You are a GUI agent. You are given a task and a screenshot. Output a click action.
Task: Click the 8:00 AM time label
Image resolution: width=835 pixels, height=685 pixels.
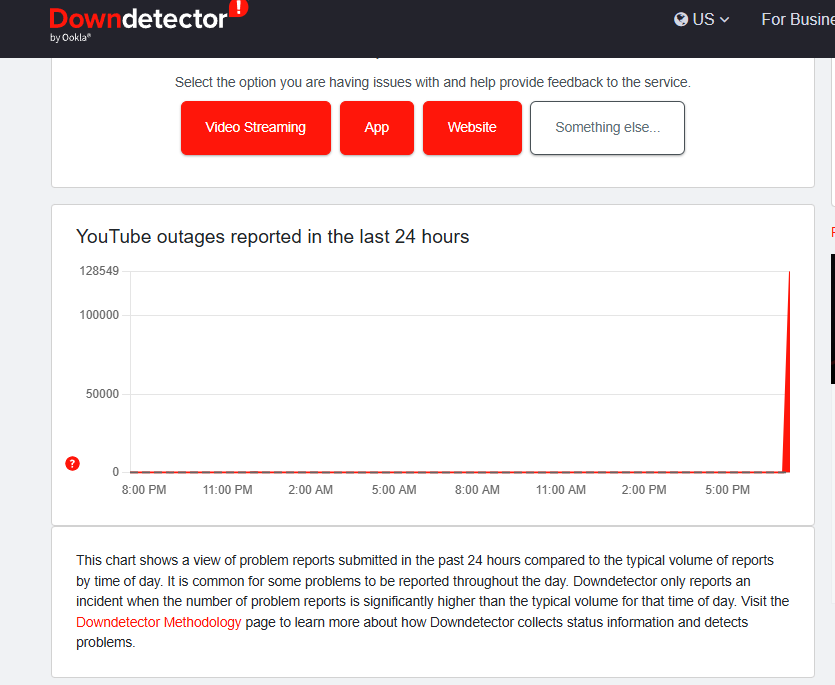[477, 490]
